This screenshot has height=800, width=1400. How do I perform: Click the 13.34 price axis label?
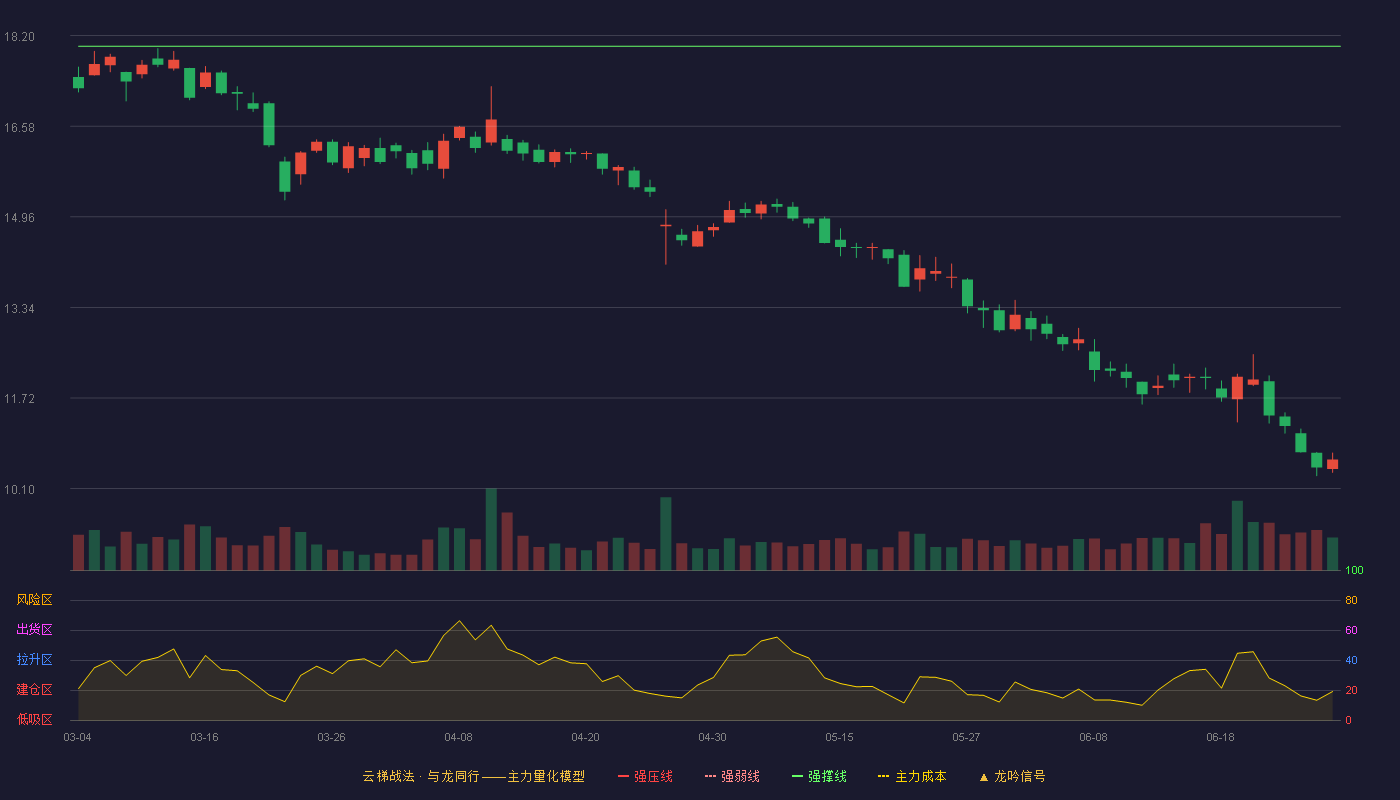click(19, 308)
